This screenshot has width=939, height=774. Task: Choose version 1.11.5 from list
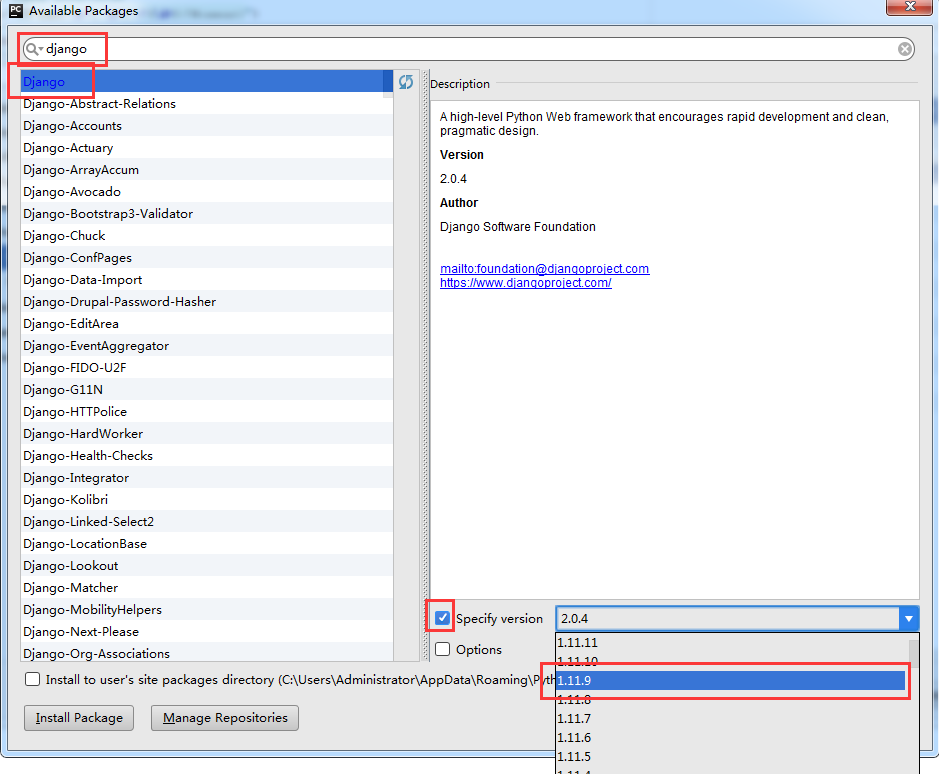(732, 757)
